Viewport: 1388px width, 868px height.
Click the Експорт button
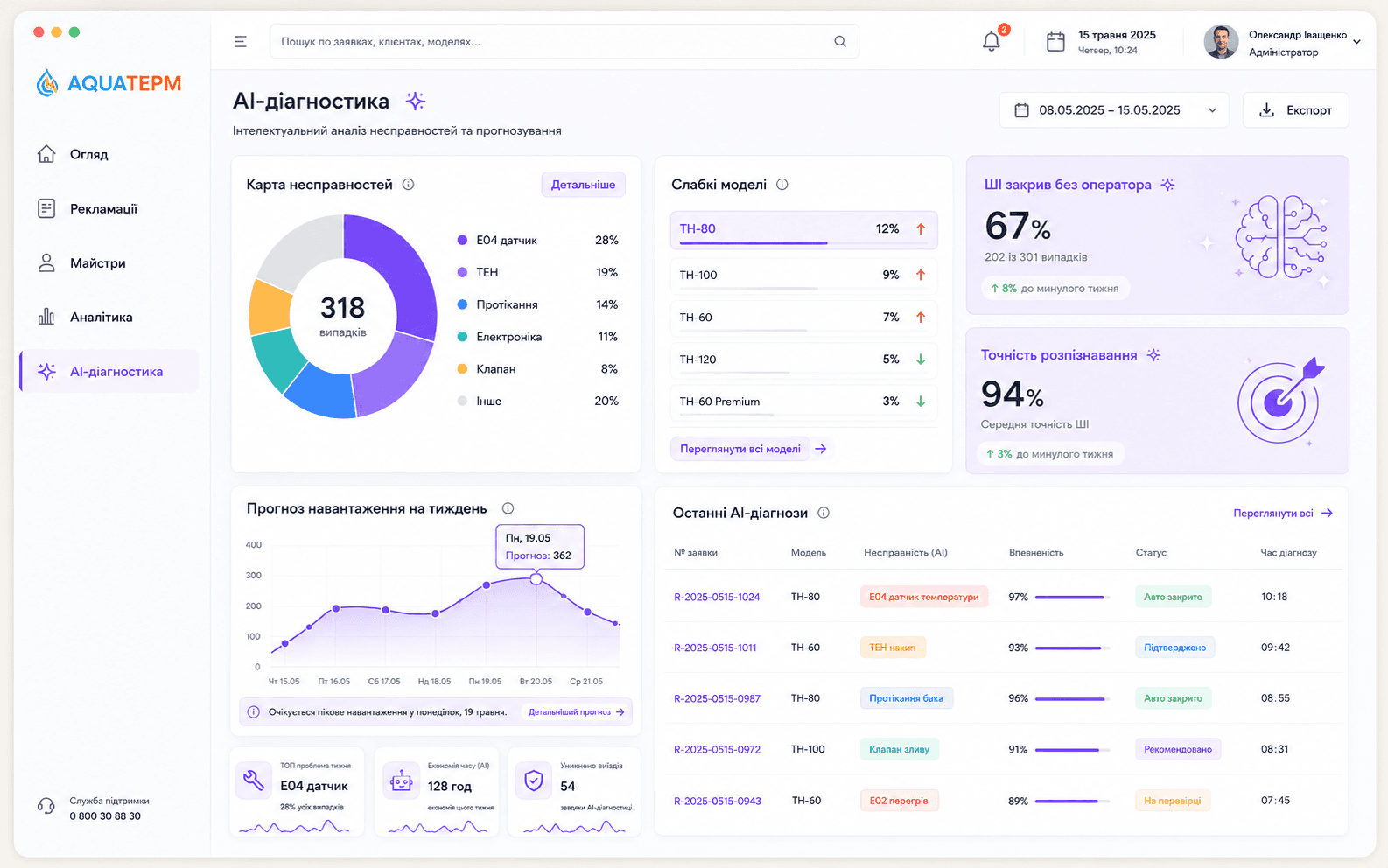tap(1295, 110)
